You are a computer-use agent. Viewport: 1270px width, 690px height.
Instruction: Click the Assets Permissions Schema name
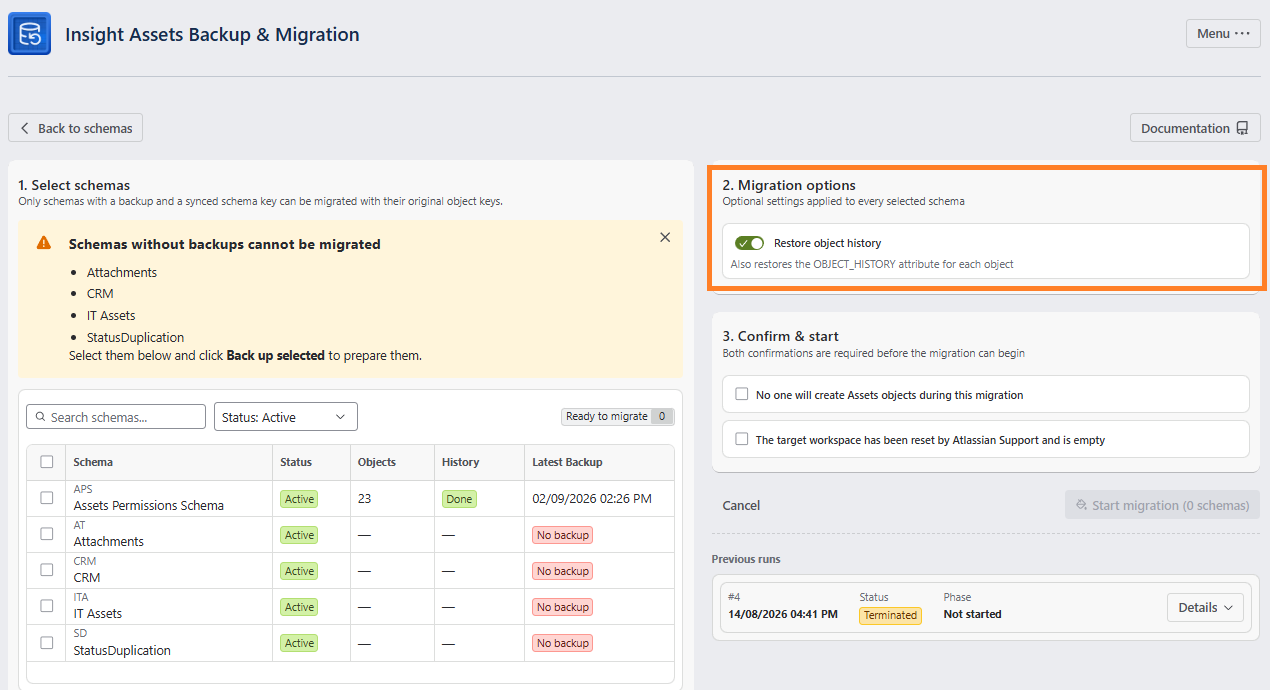pos(149,505)
